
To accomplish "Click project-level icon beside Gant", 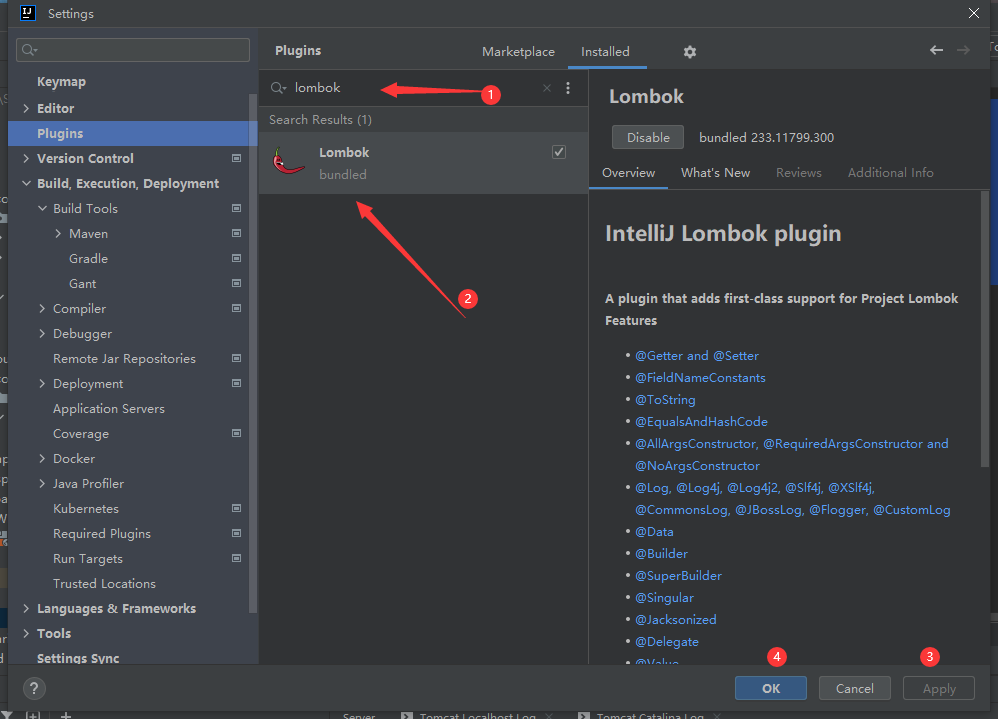I will (236, 283).
